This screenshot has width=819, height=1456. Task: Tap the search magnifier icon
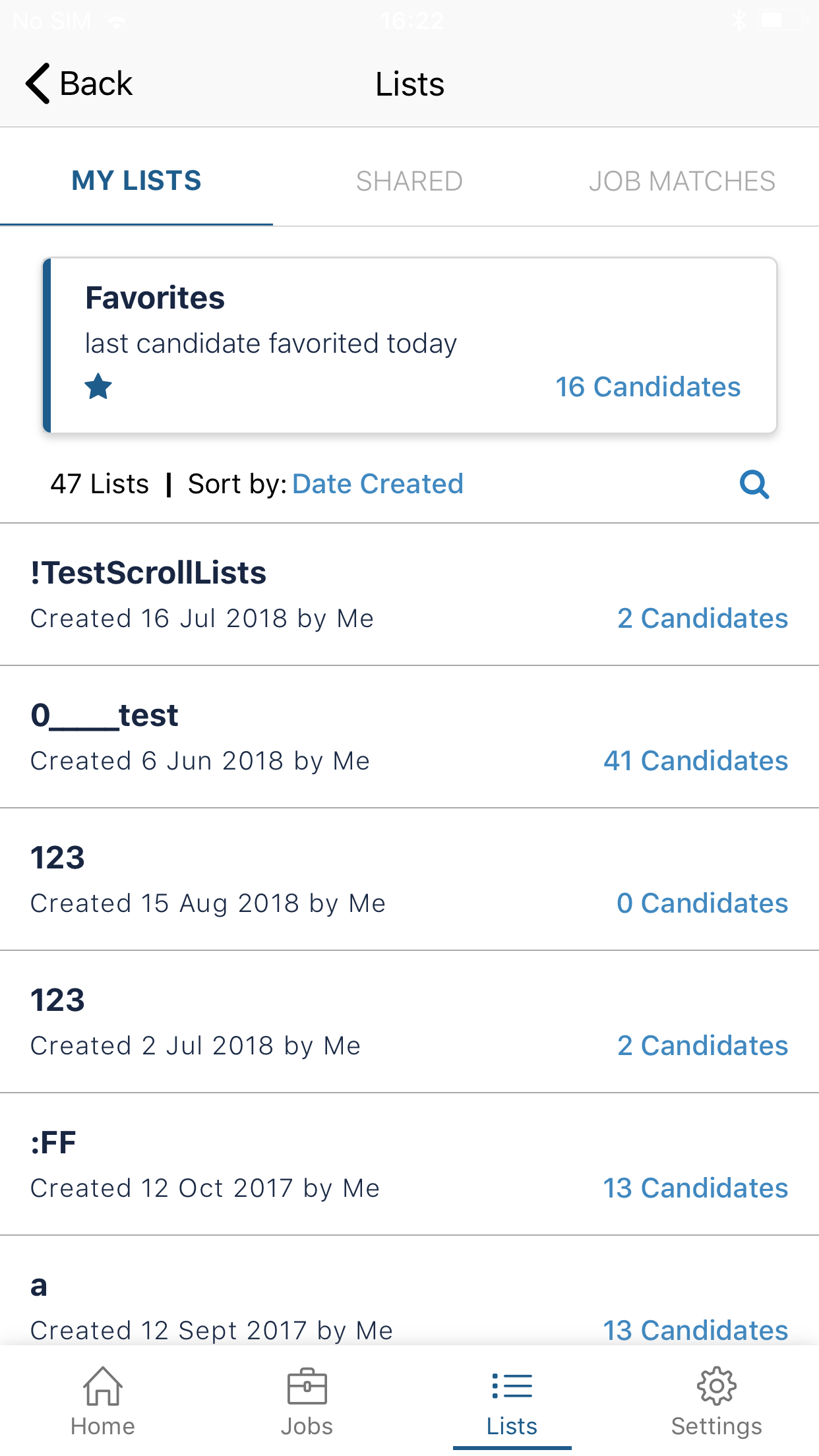click(754, 485)
